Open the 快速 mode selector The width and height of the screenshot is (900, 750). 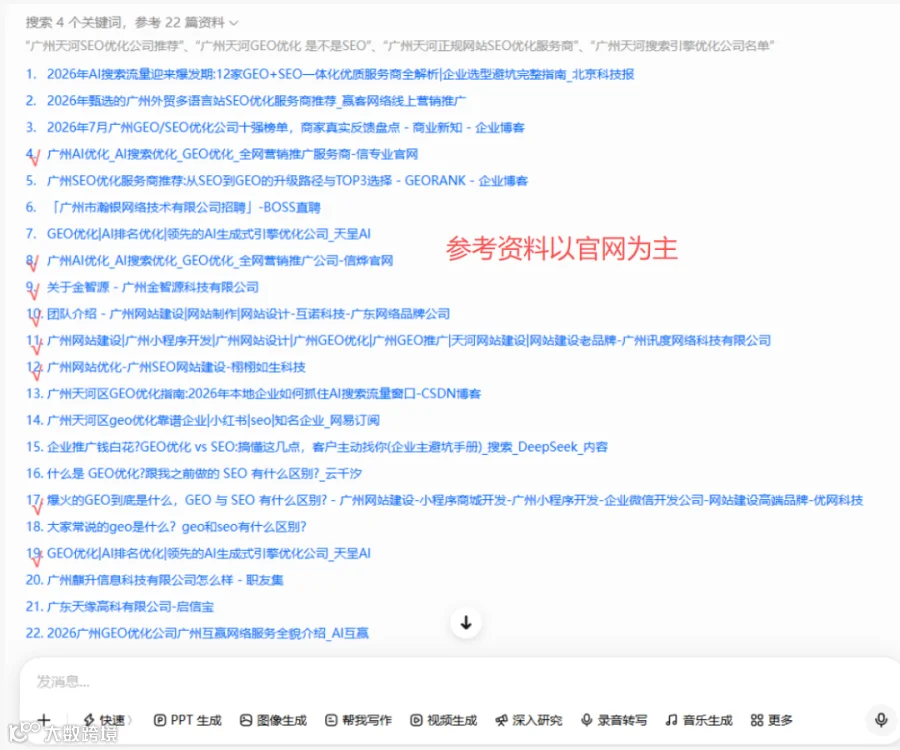coord(108,720)
